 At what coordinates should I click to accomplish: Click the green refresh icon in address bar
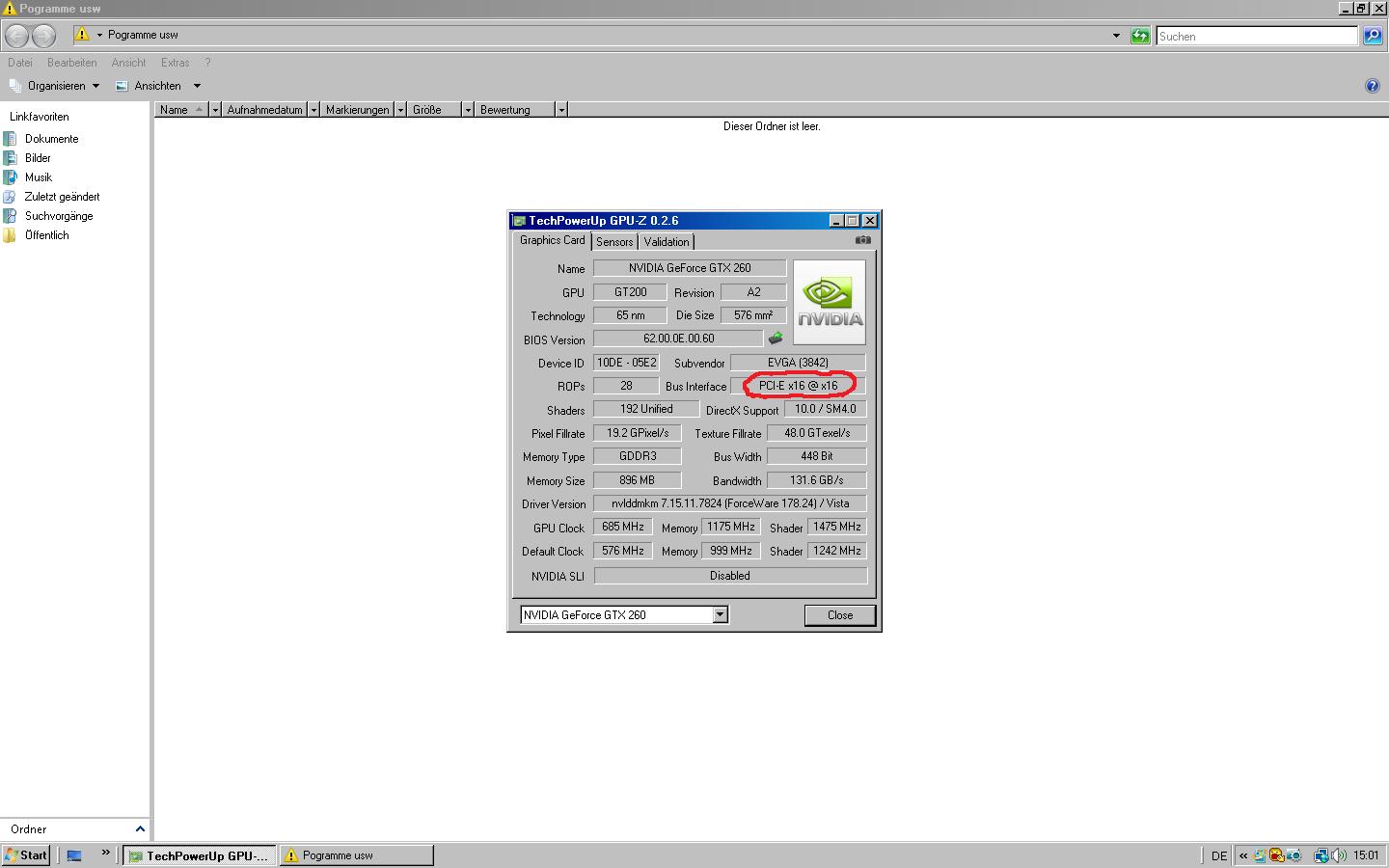pyautogui.click(x=1140, y=36)
